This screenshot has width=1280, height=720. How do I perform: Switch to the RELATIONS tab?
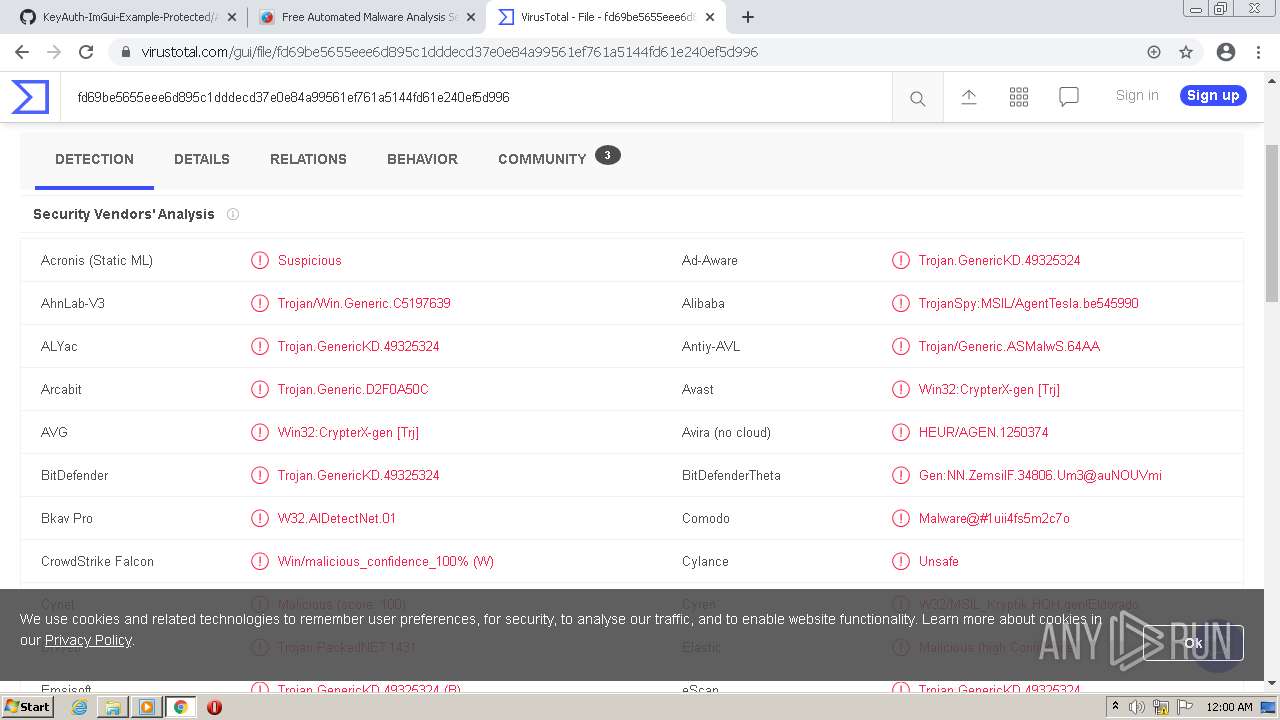(308, 159)
